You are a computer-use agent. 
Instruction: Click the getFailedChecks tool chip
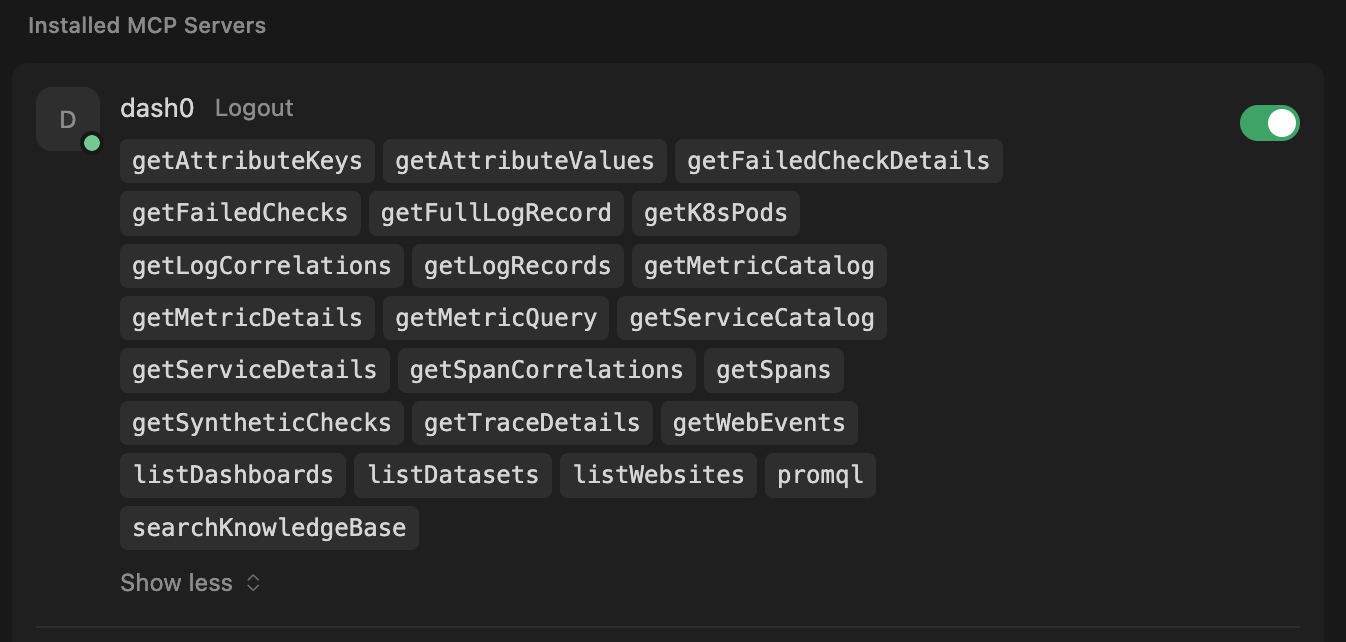240,213
